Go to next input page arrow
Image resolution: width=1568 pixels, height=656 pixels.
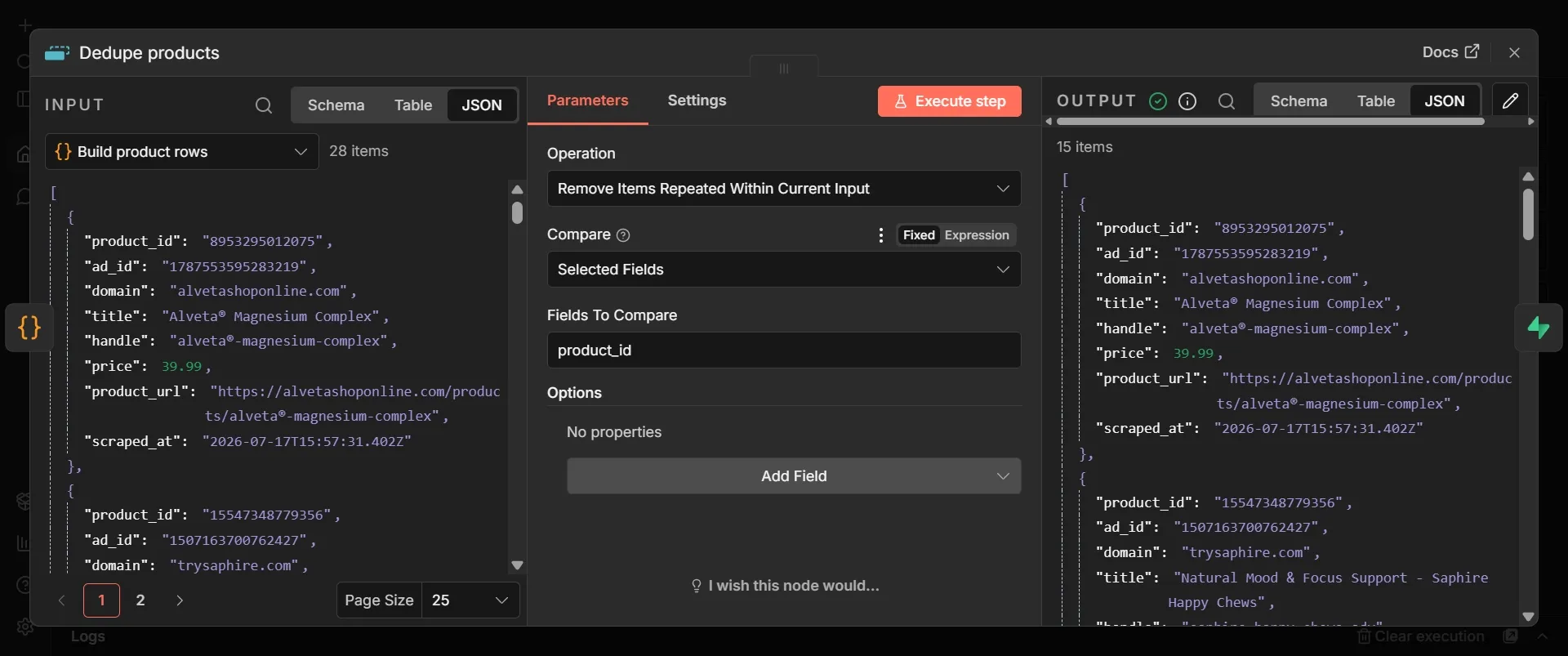click(180, 600)
